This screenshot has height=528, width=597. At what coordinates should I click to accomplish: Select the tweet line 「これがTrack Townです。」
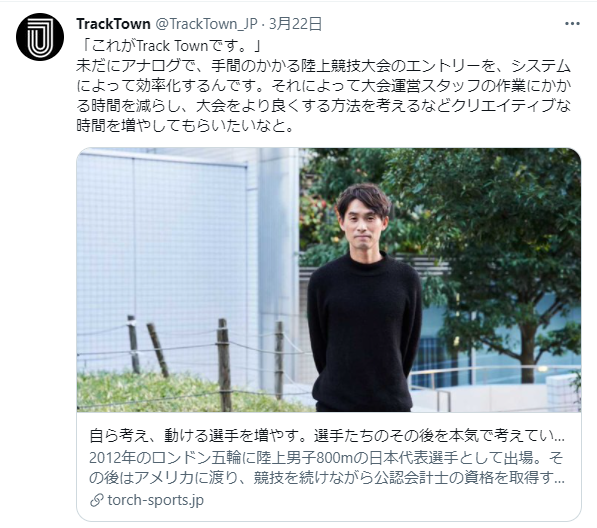(x=170, y=46)
